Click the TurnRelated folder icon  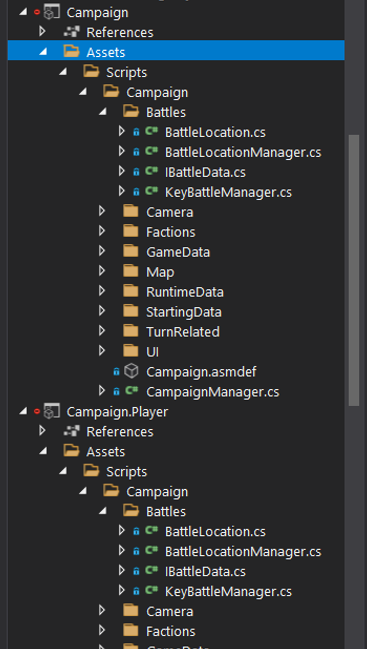tap(131, 331)
